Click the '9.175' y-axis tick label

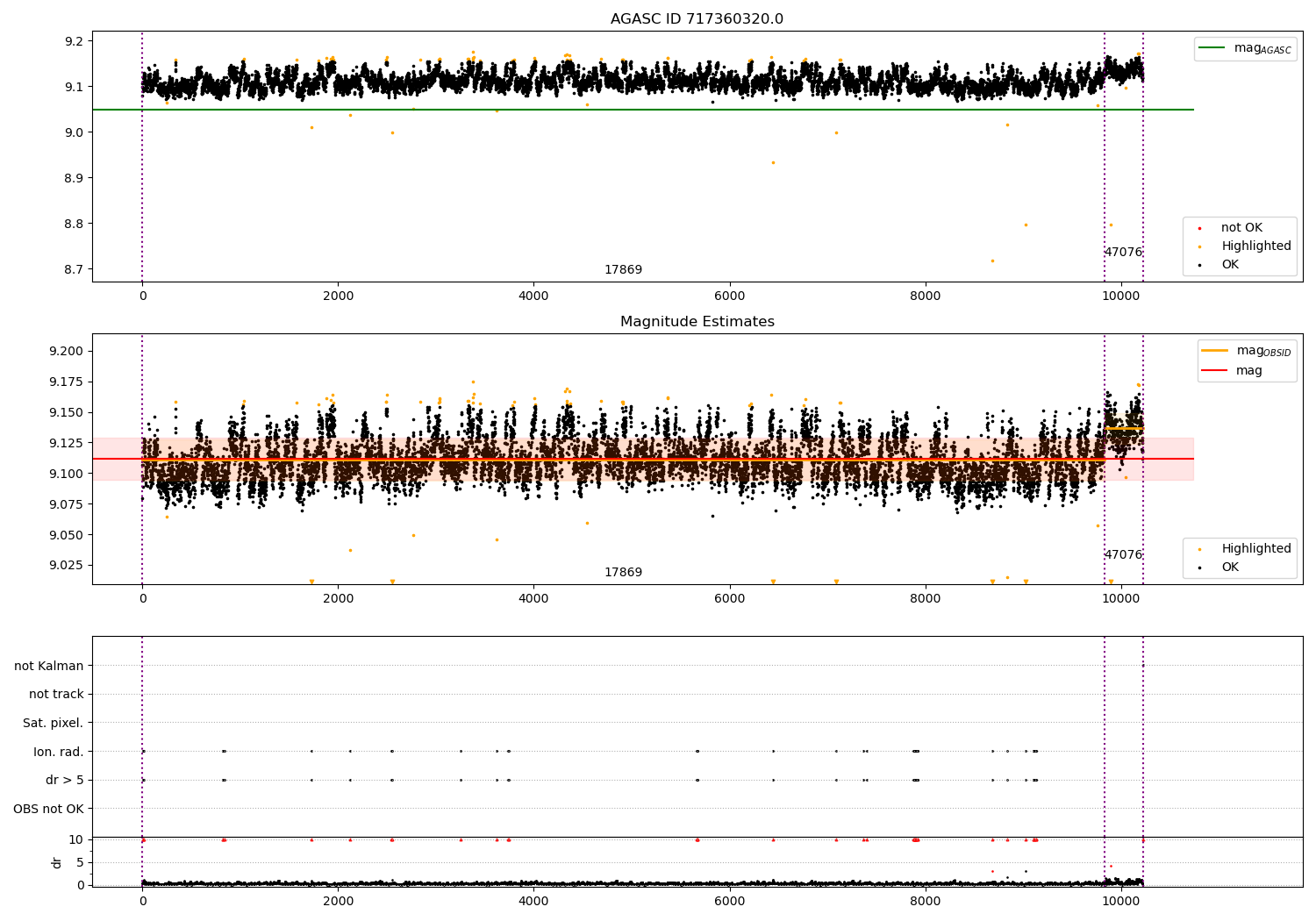(x=67, y=382)
